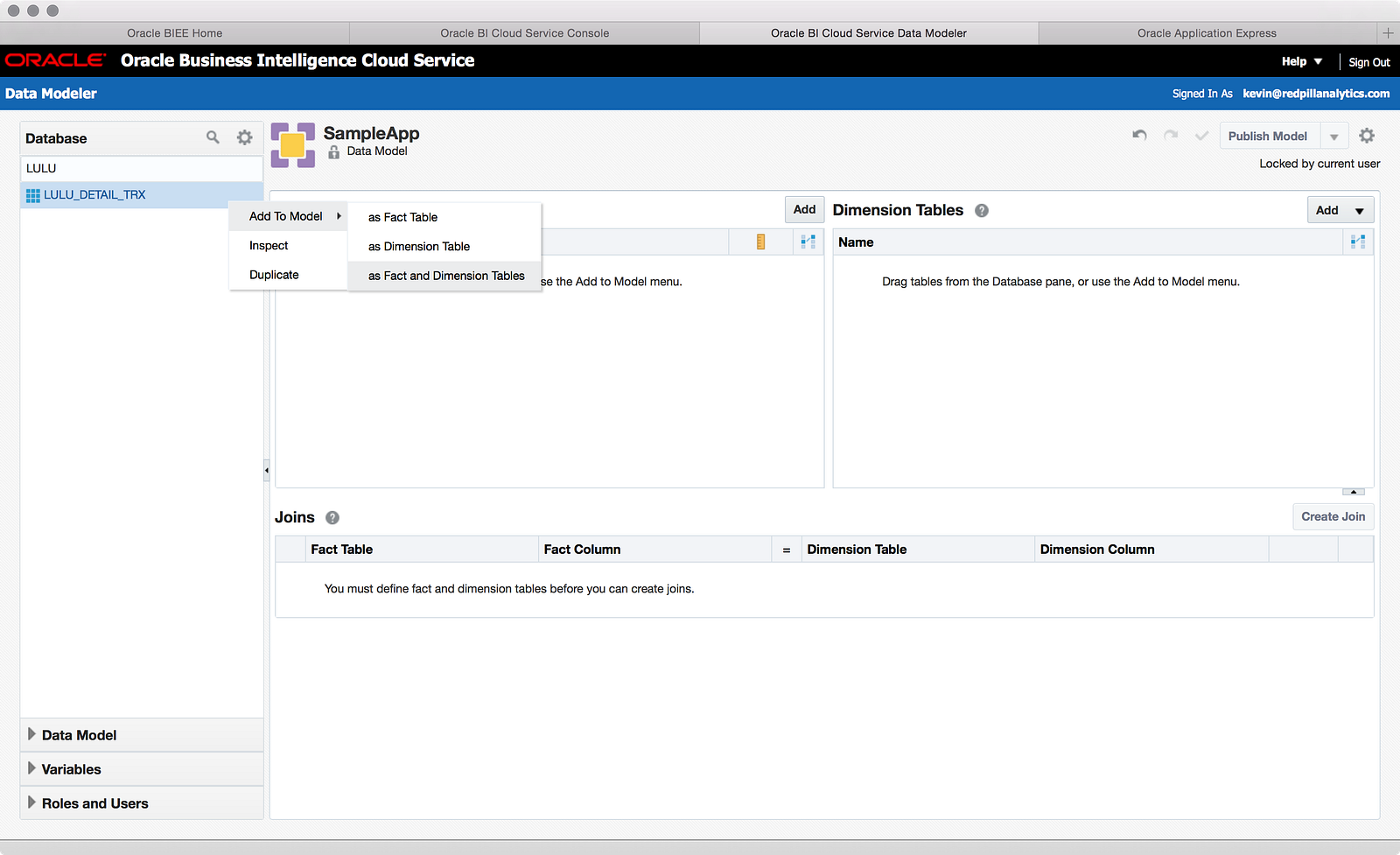Click the lock icon beside Data Model
The image size is (1400, 855).
tap(333, 151)
